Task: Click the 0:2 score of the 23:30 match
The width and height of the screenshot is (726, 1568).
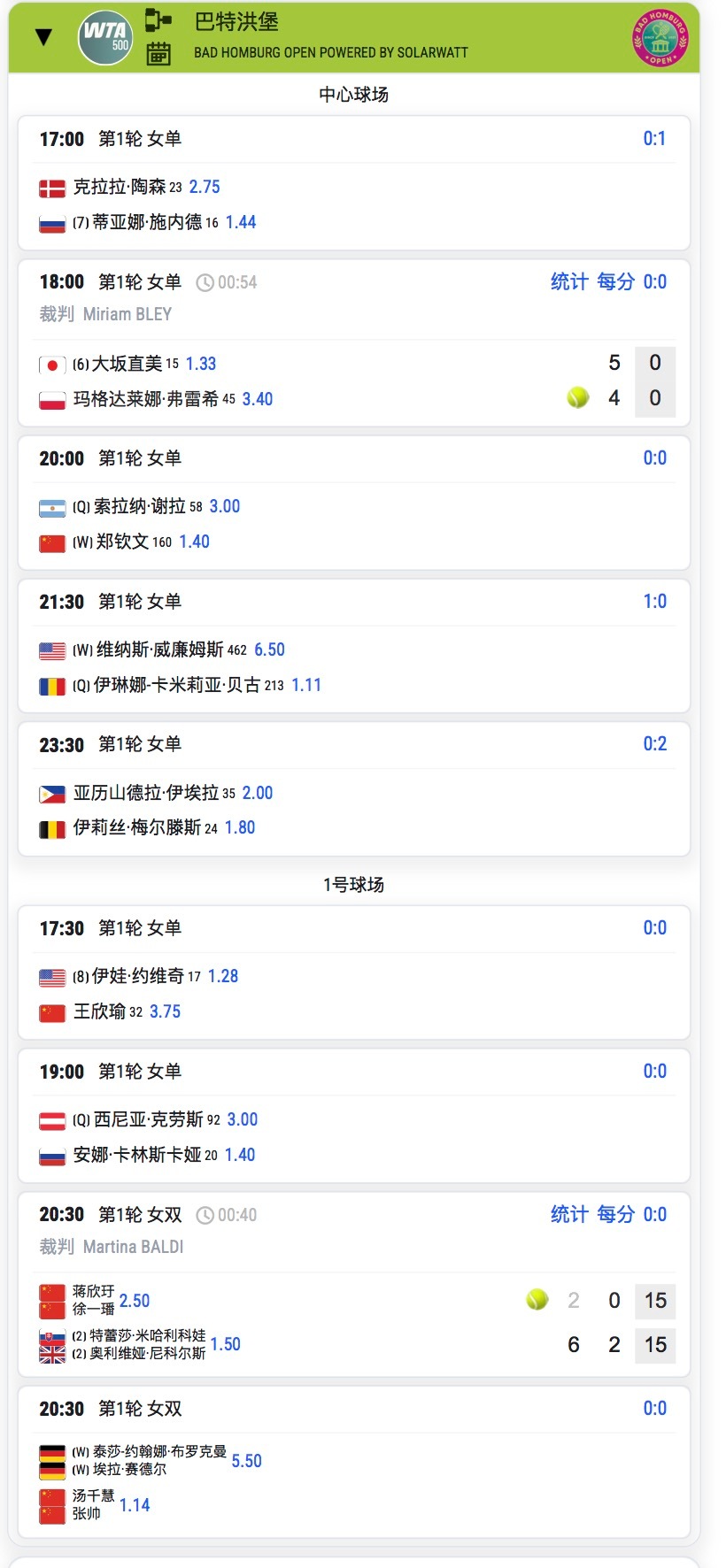Action: [x=655, y=743]
